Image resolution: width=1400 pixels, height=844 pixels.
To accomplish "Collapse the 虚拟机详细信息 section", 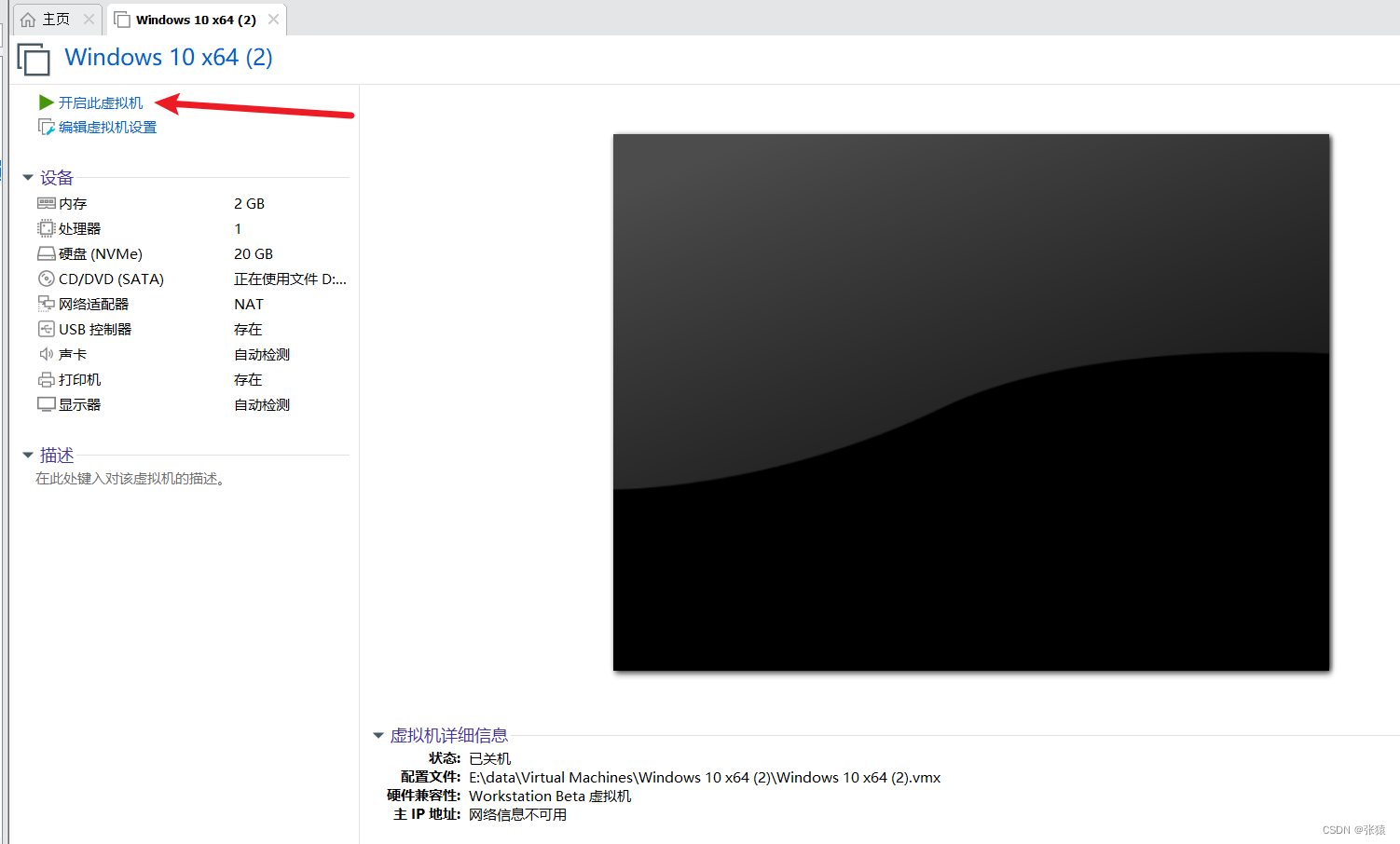I will coord(378,735).
